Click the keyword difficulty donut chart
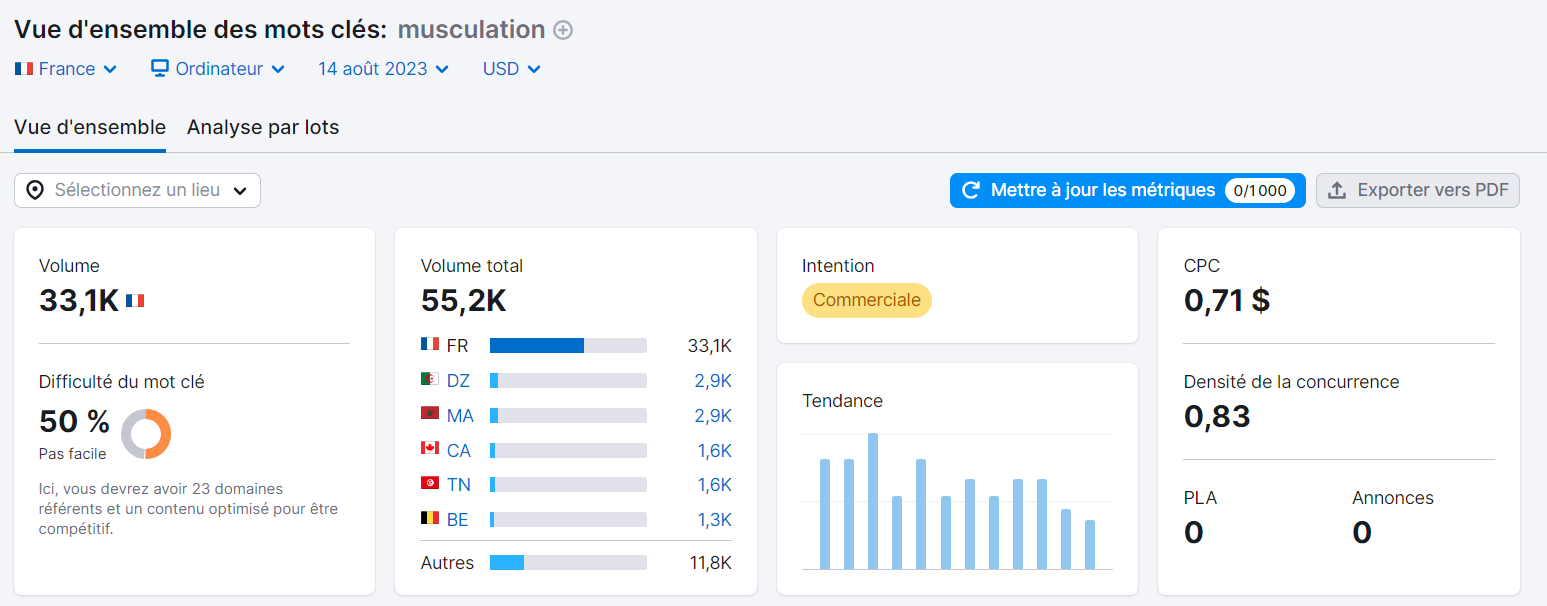The height and width of the screenshot is (606, 1547). pyautogui.click(x=146, y=435)
